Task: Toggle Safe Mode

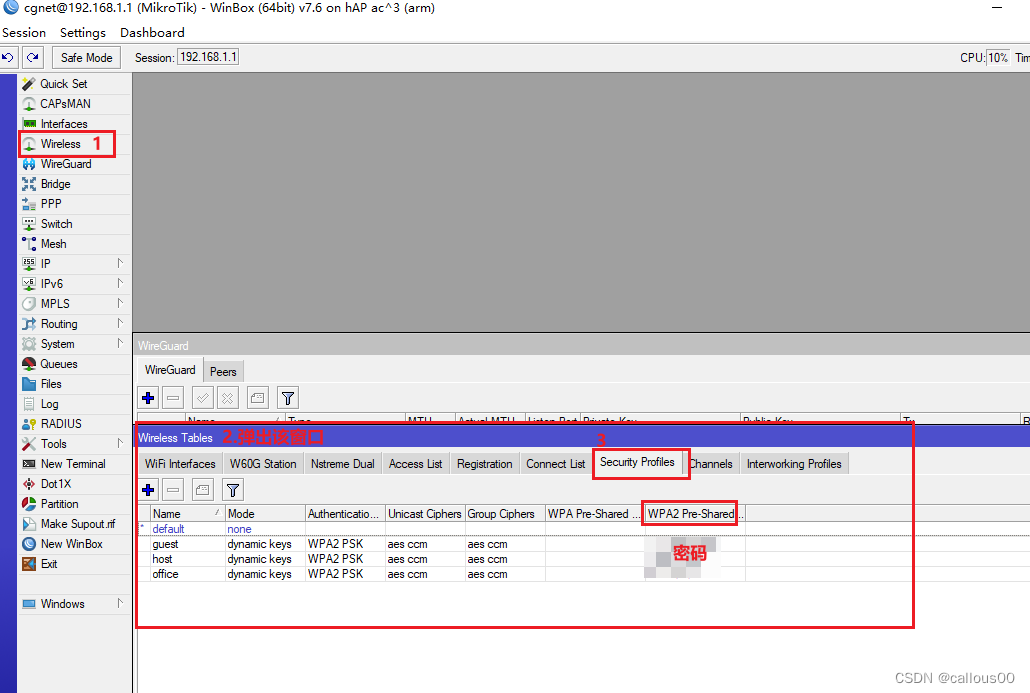Action: coord(85,57)
